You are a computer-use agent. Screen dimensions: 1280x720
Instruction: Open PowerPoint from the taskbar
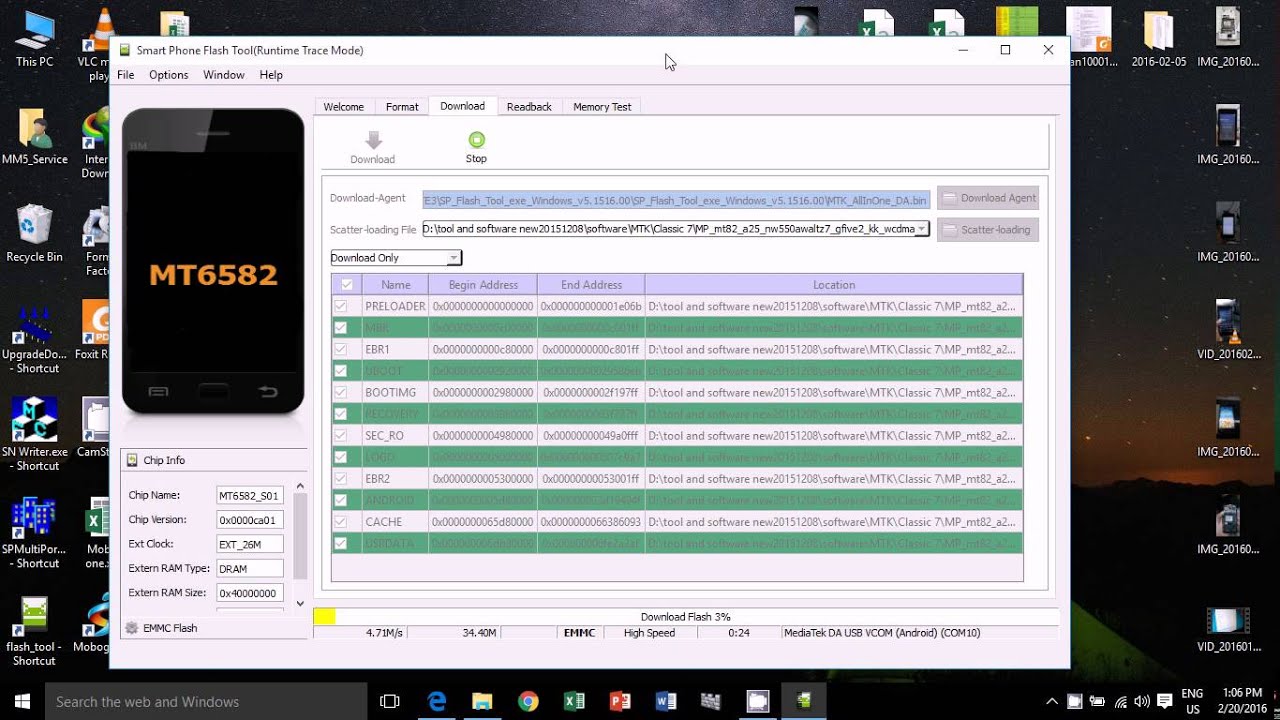tap(620, 702)
